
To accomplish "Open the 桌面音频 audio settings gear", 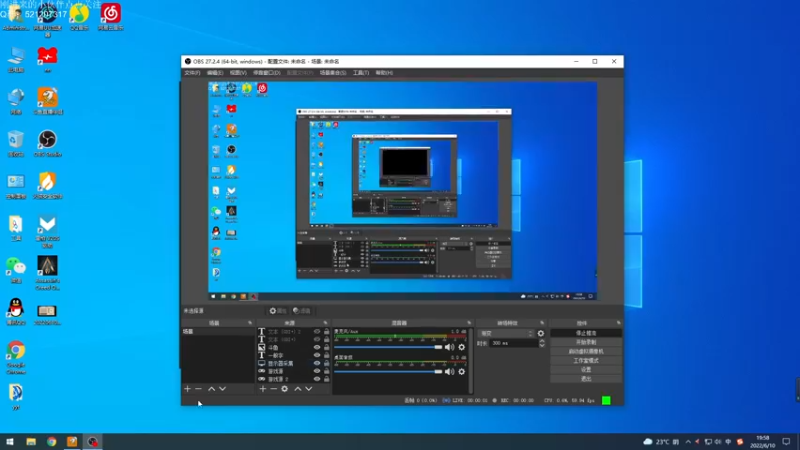I will (x=461, y=371).
